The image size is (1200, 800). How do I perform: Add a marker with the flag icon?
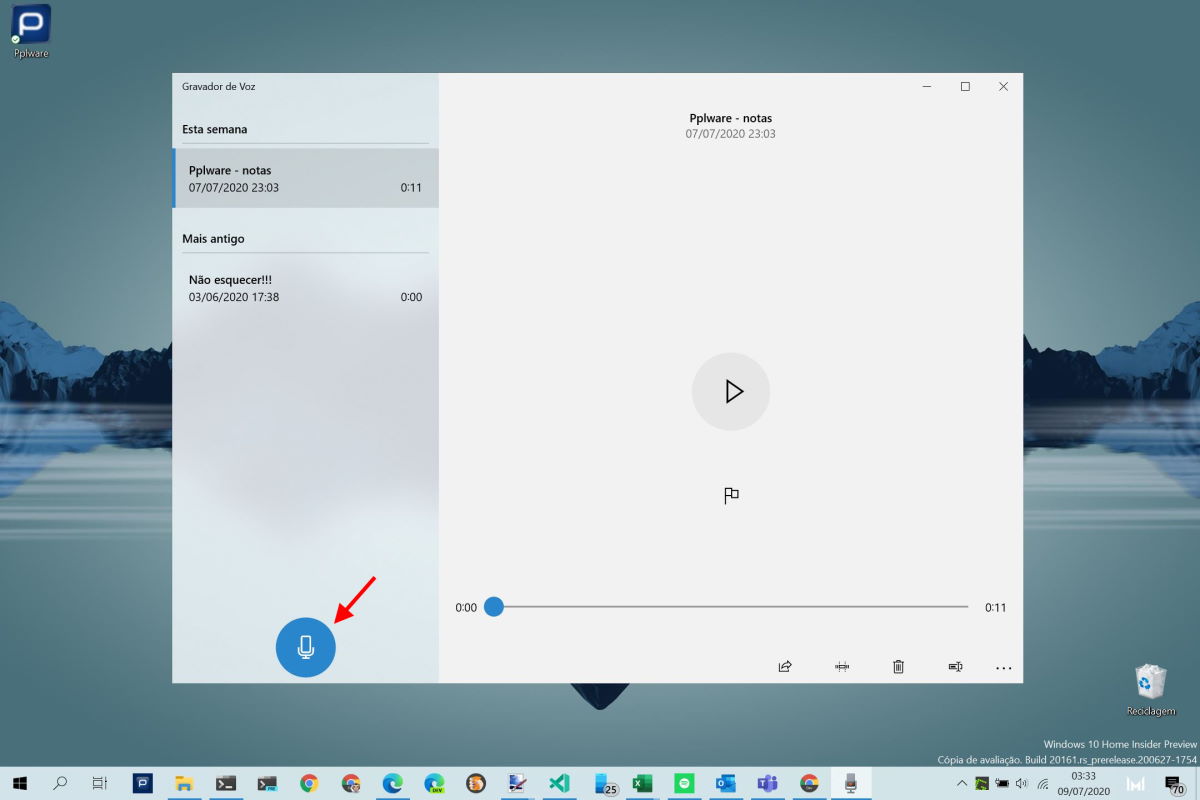point(731,495)
